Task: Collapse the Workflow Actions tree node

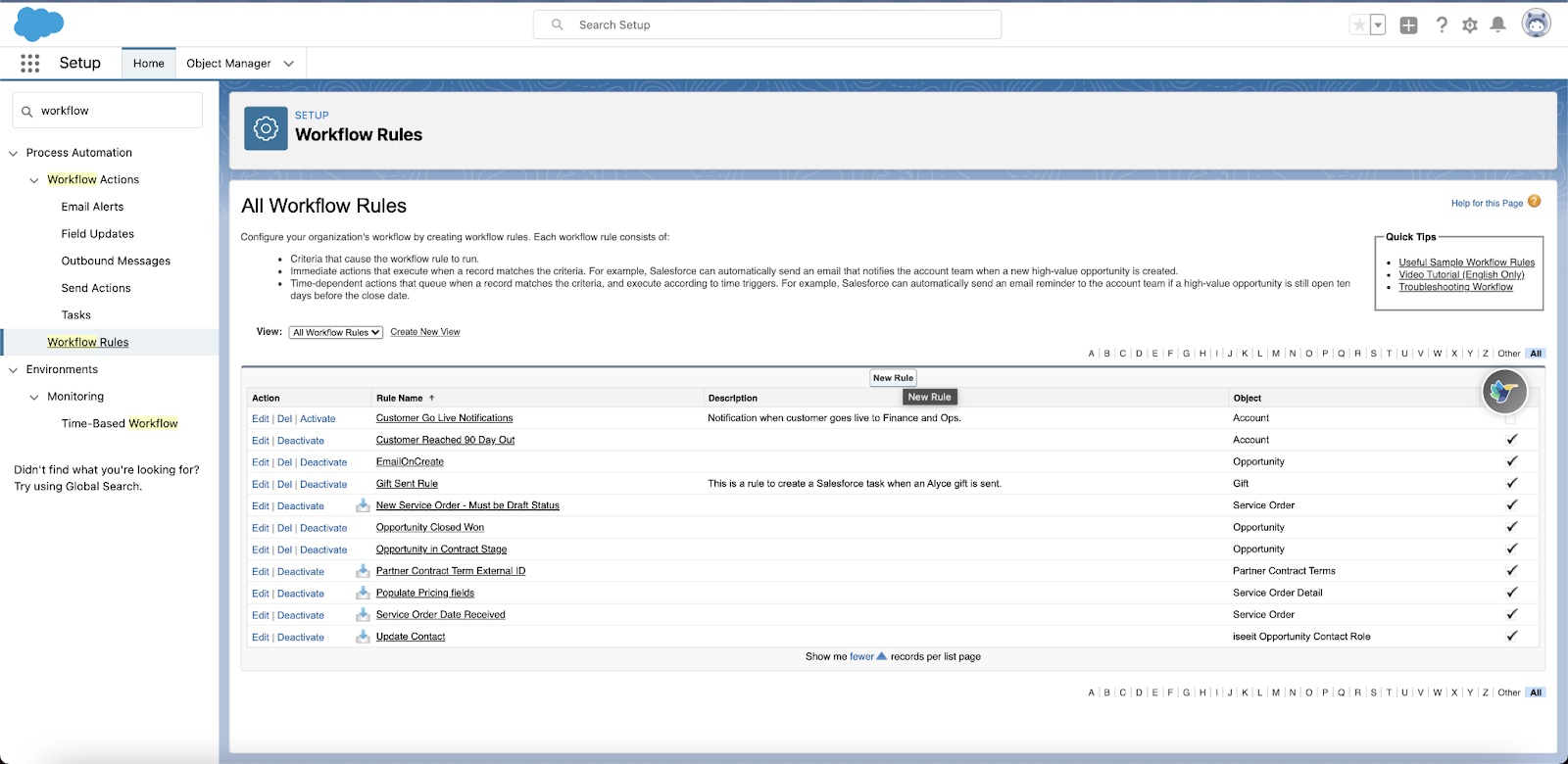Action: pos(34,180)
